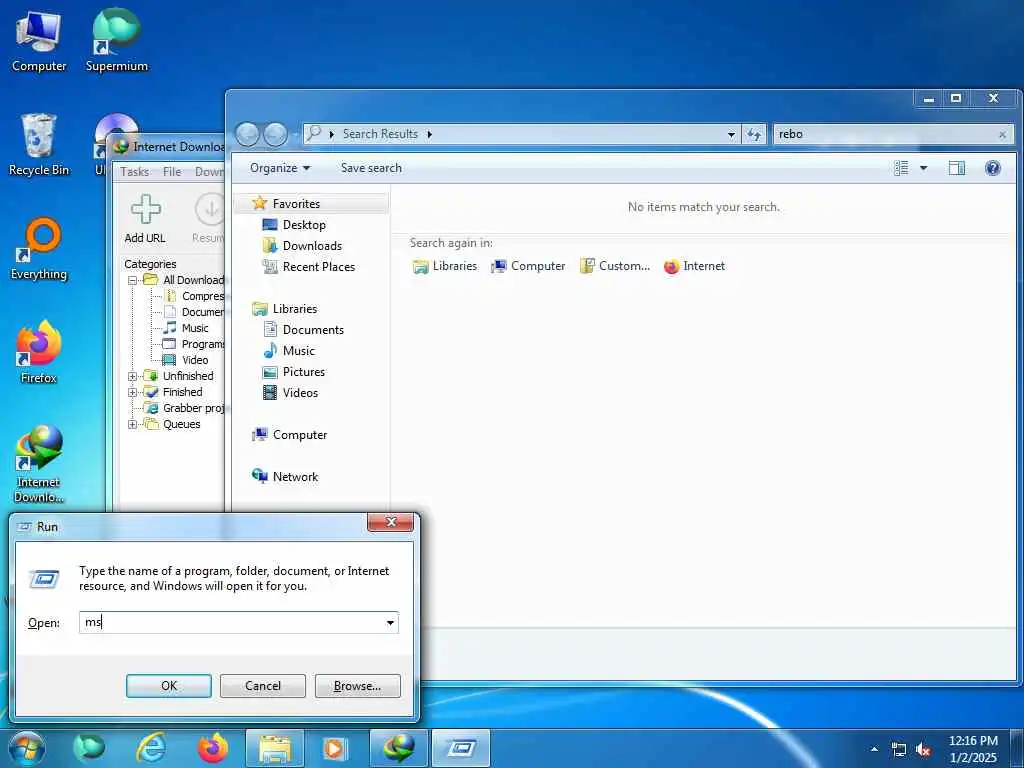Open the Tasks menu in IDM
1024x768 pixels.
[135, 172]
